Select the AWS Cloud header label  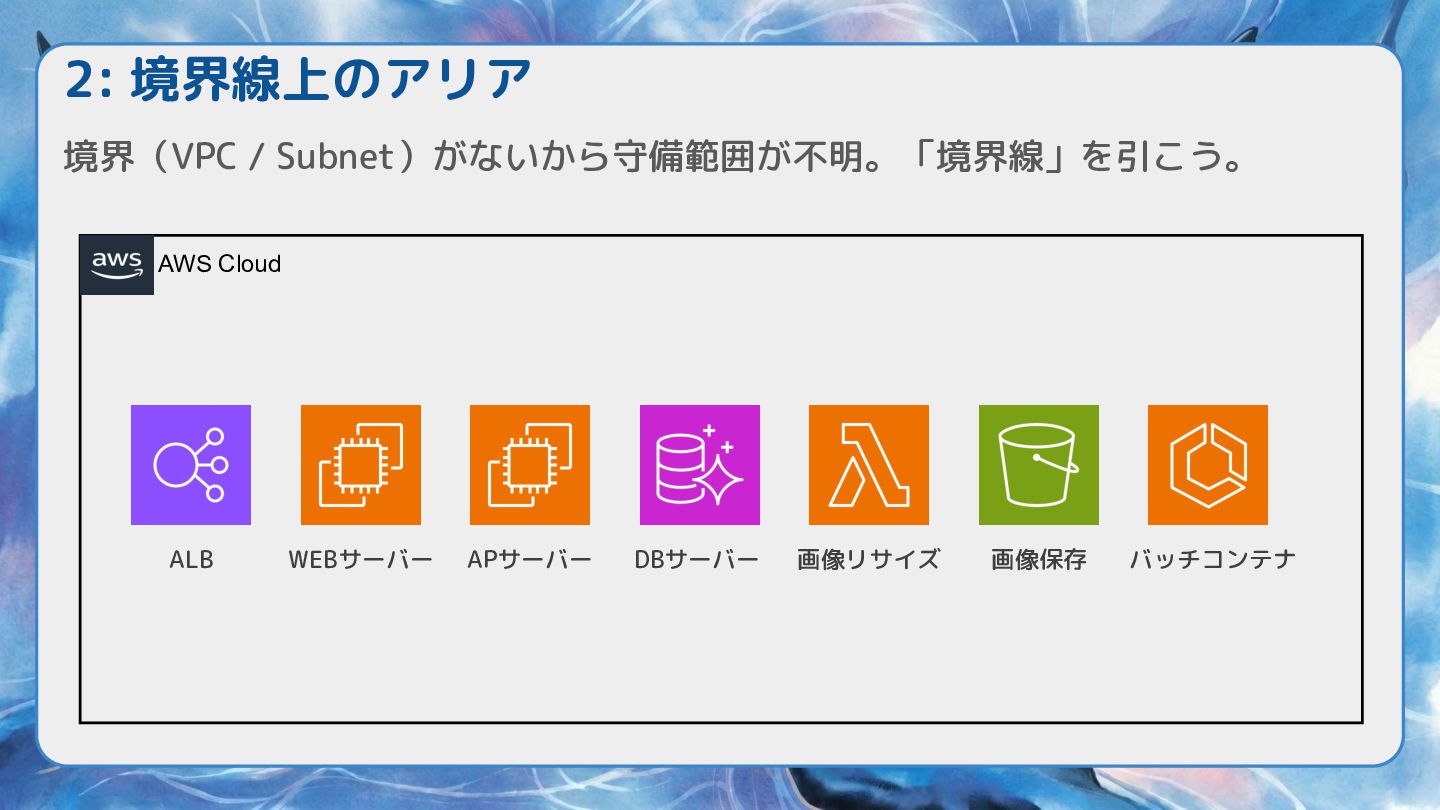(x=219, y=264)
